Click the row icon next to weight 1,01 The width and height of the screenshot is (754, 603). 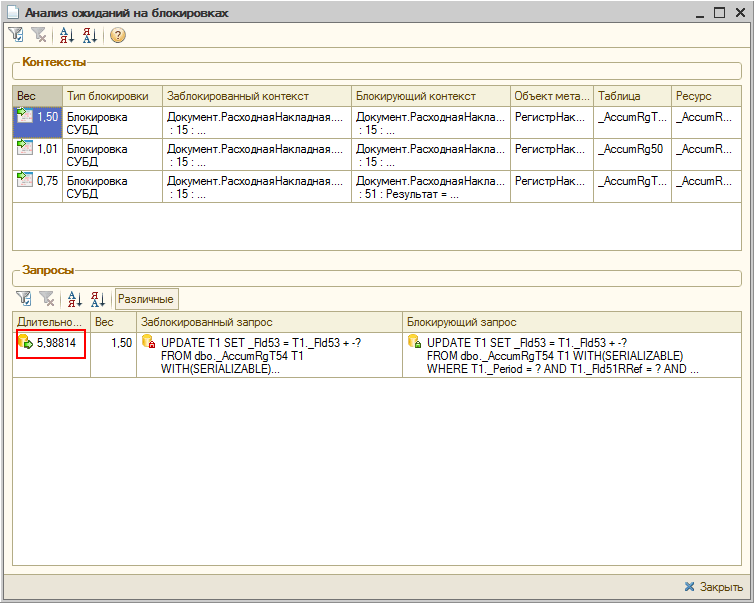[25, 147]
